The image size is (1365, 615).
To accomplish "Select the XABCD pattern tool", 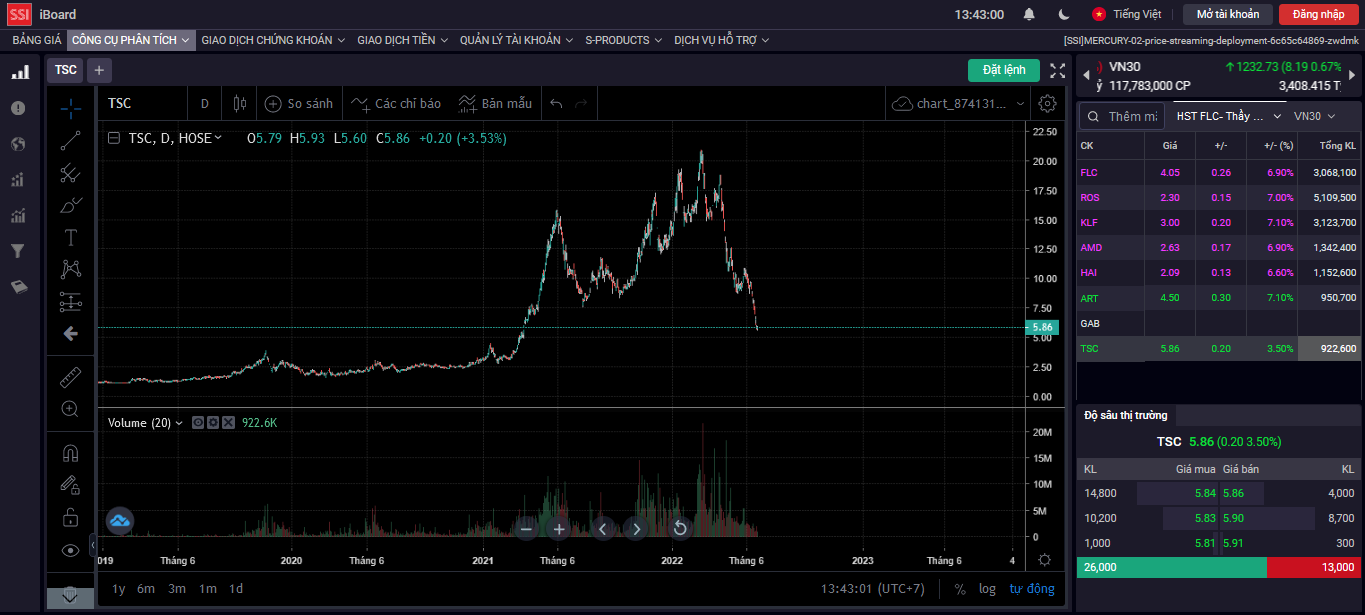I will click(x=70, y=269).
